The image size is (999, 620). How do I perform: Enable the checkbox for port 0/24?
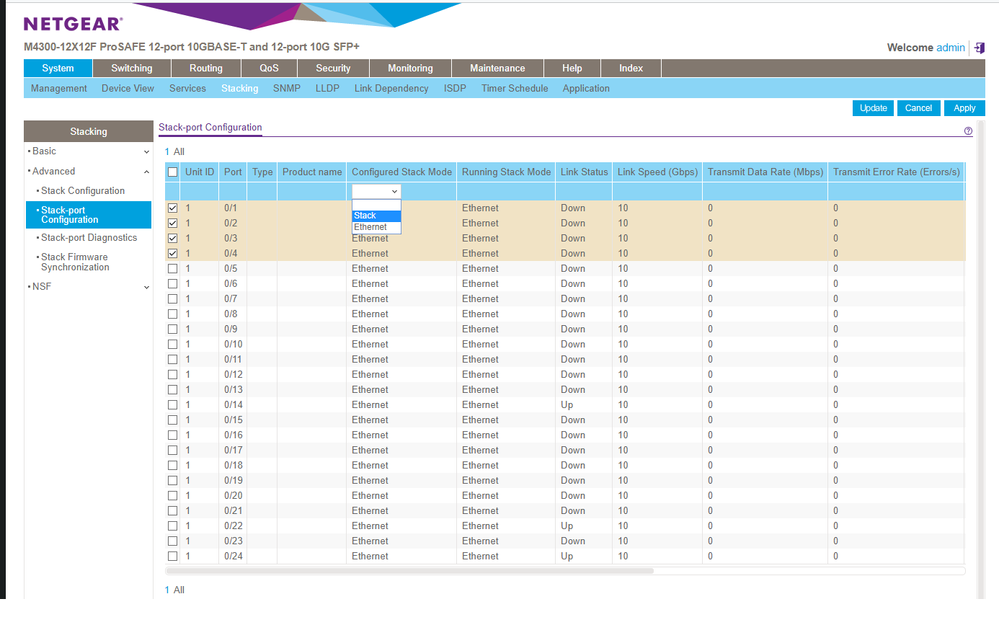pyautogui.click(x=173, y=556)
